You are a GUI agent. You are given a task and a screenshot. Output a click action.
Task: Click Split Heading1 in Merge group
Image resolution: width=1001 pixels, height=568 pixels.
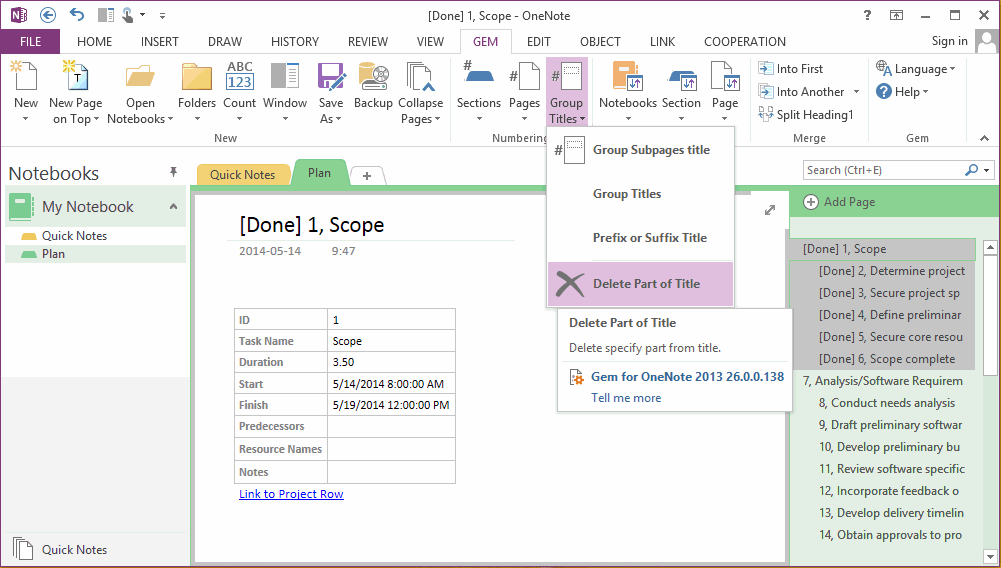pyautogui.click(x=806, y=115)
